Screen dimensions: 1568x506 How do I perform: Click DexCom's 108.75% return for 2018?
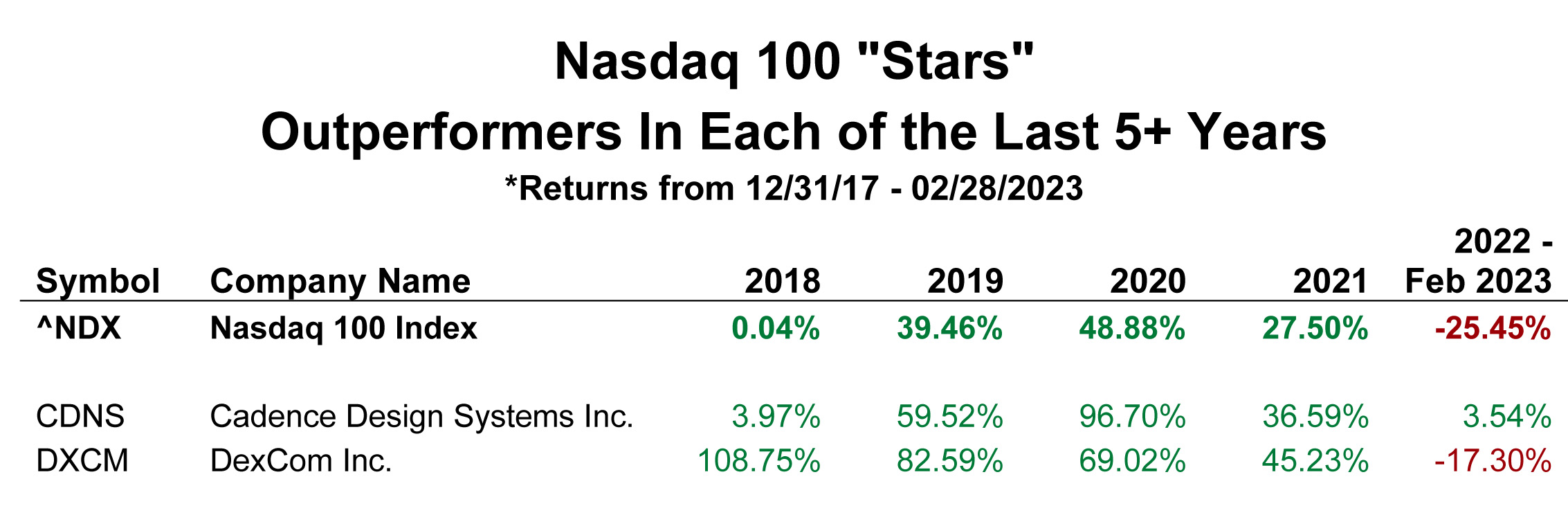coord(759,461)
